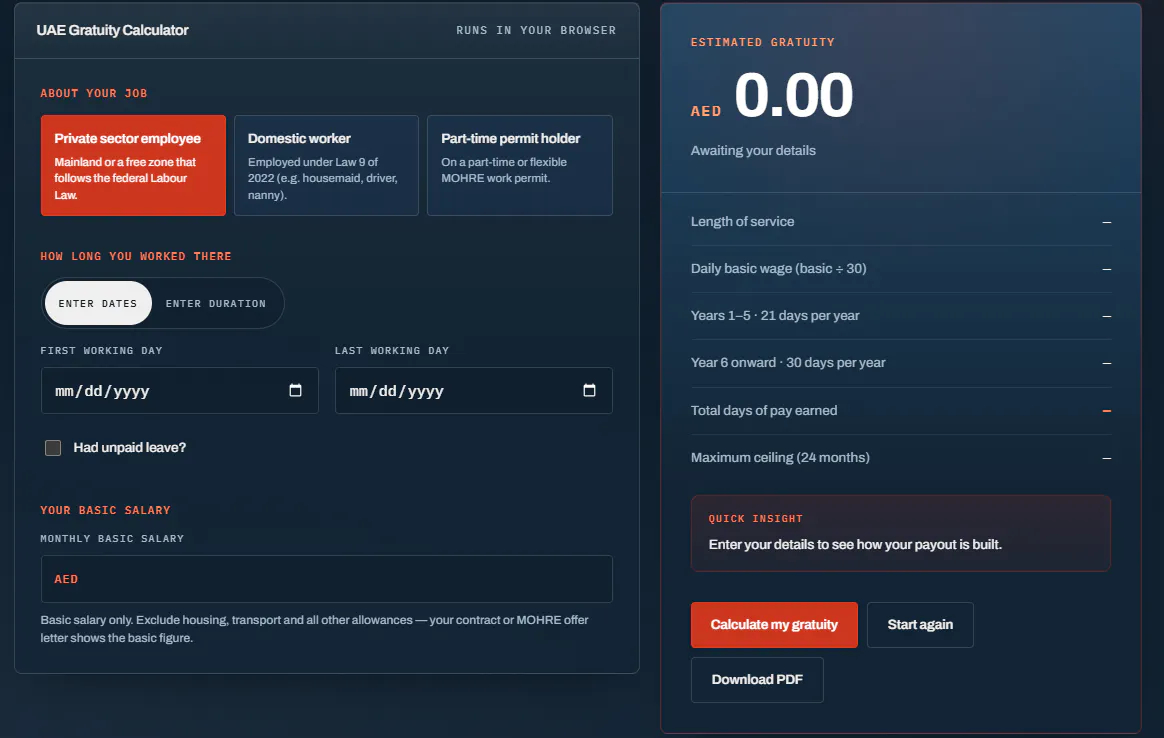The width and height of the screenshot is (1164, 738).
Task: Click the Length of service row
Action: 901,222
